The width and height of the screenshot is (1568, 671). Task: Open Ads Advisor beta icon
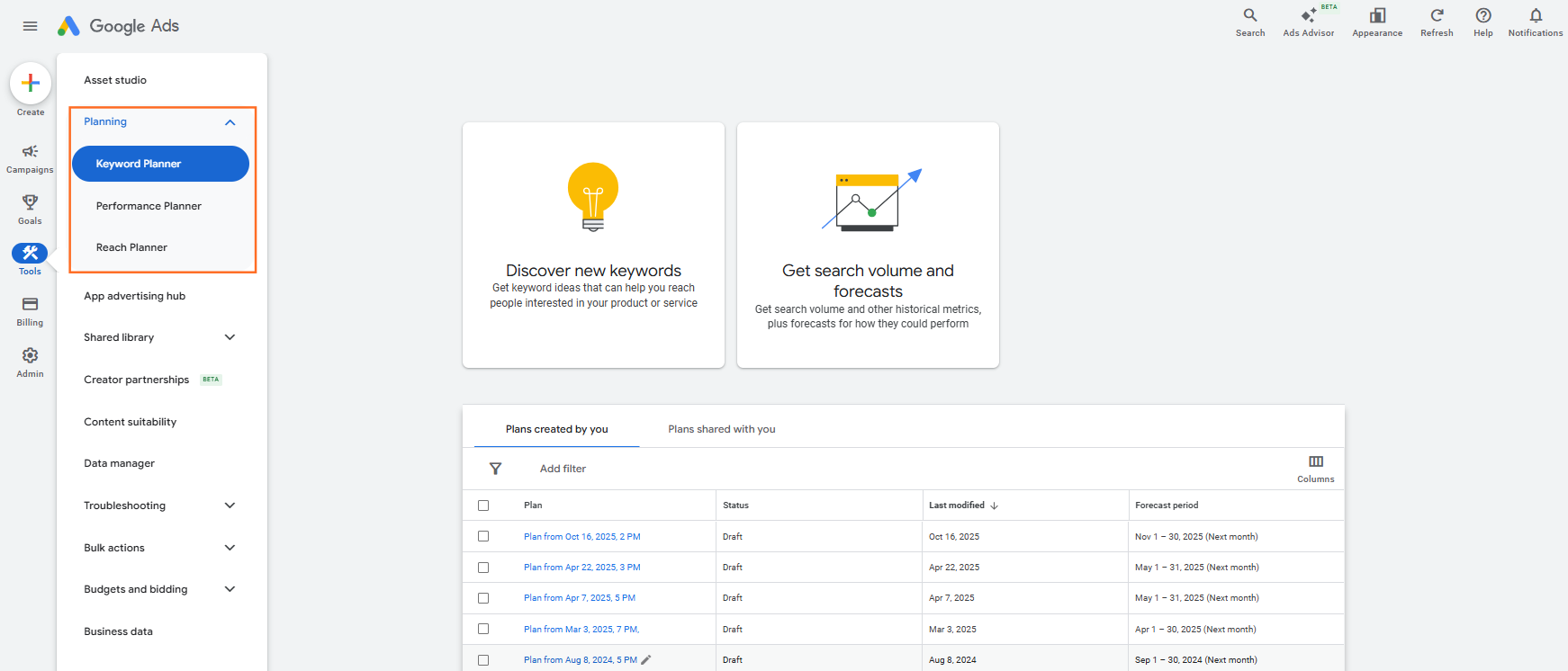(x=1309, y=15)
